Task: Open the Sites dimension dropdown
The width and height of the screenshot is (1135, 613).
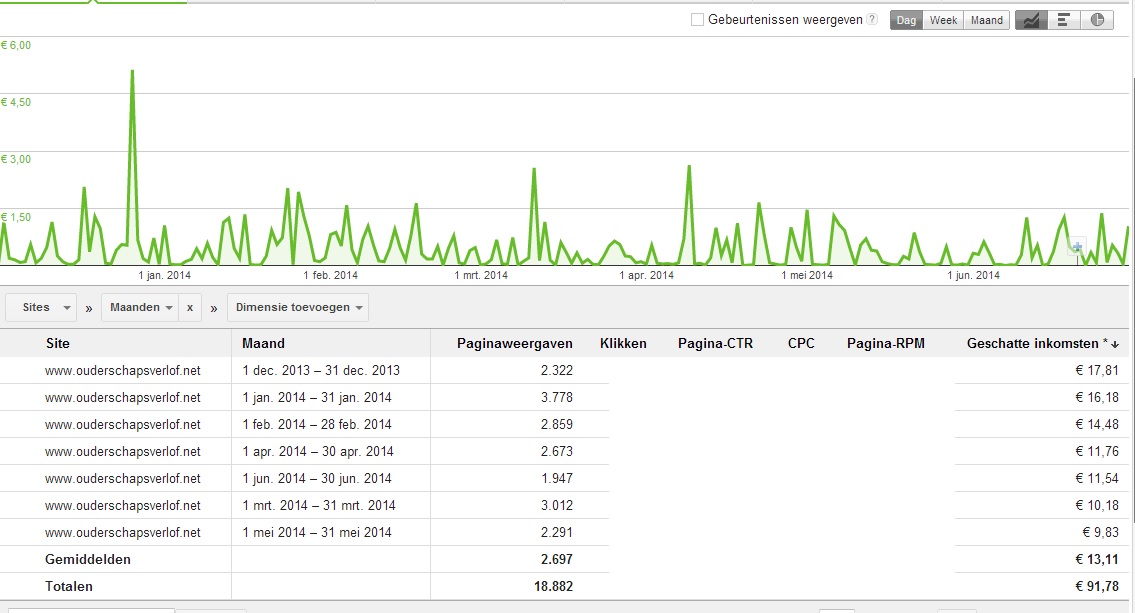Action: [x=41, y=308]
